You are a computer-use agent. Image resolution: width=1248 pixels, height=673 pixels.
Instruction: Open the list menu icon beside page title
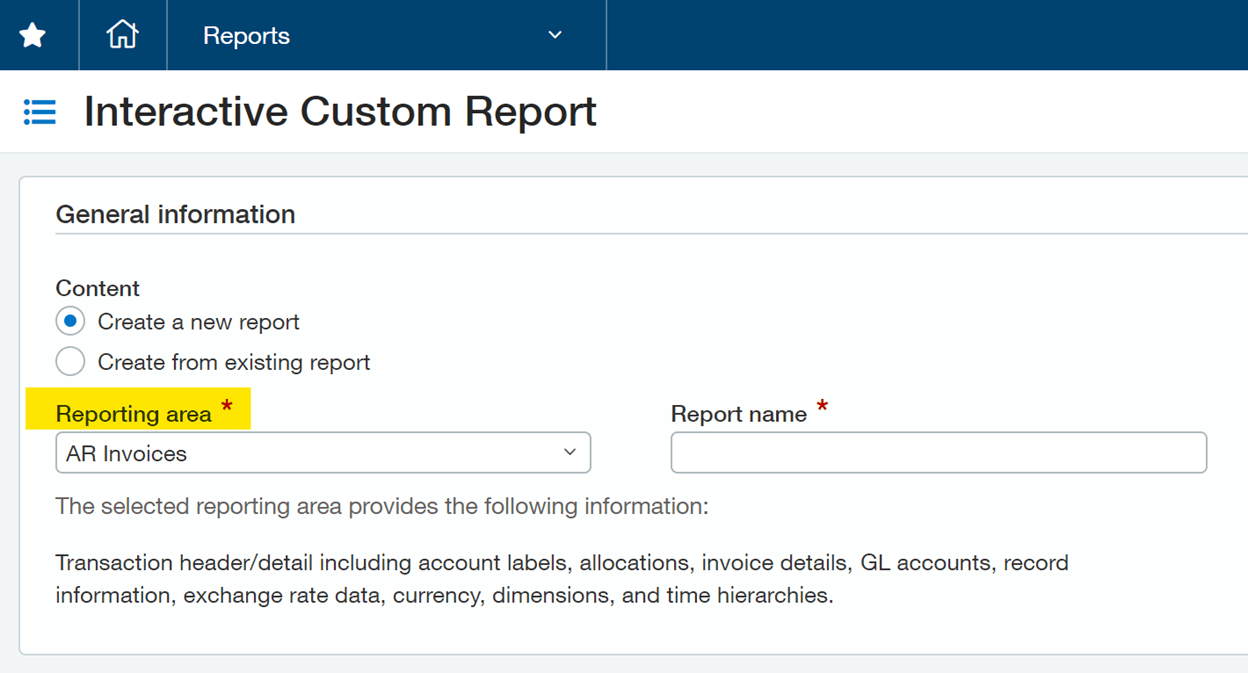tap(40, 112)
